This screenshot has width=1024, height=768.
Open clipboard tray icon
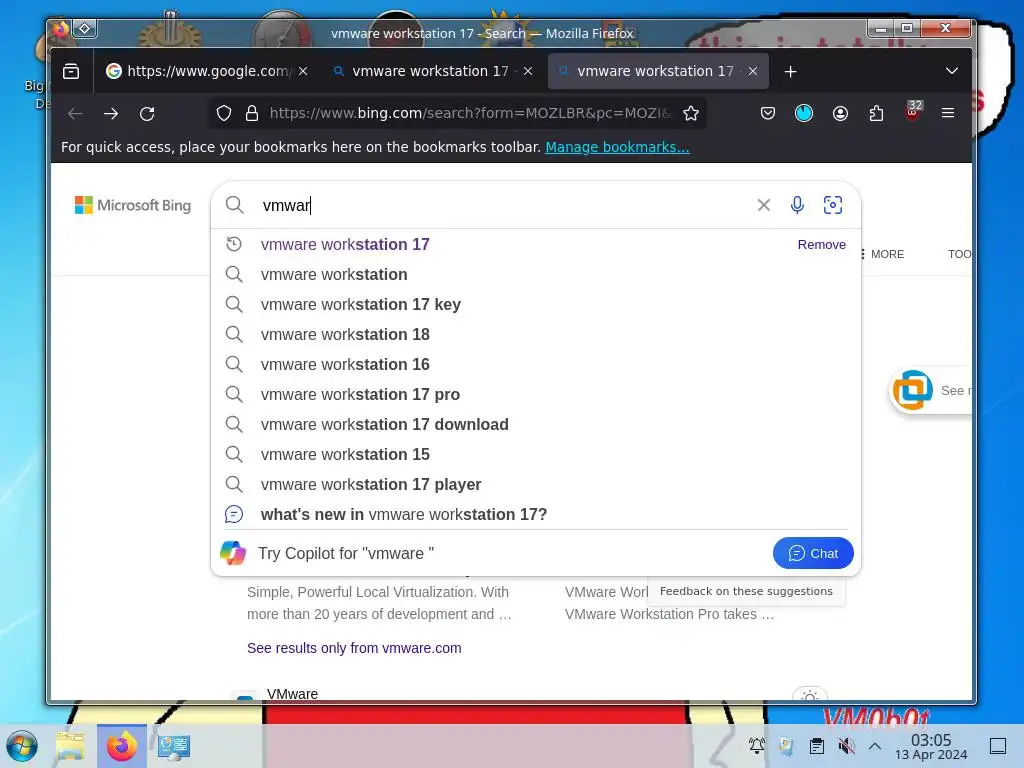[816, 745]
